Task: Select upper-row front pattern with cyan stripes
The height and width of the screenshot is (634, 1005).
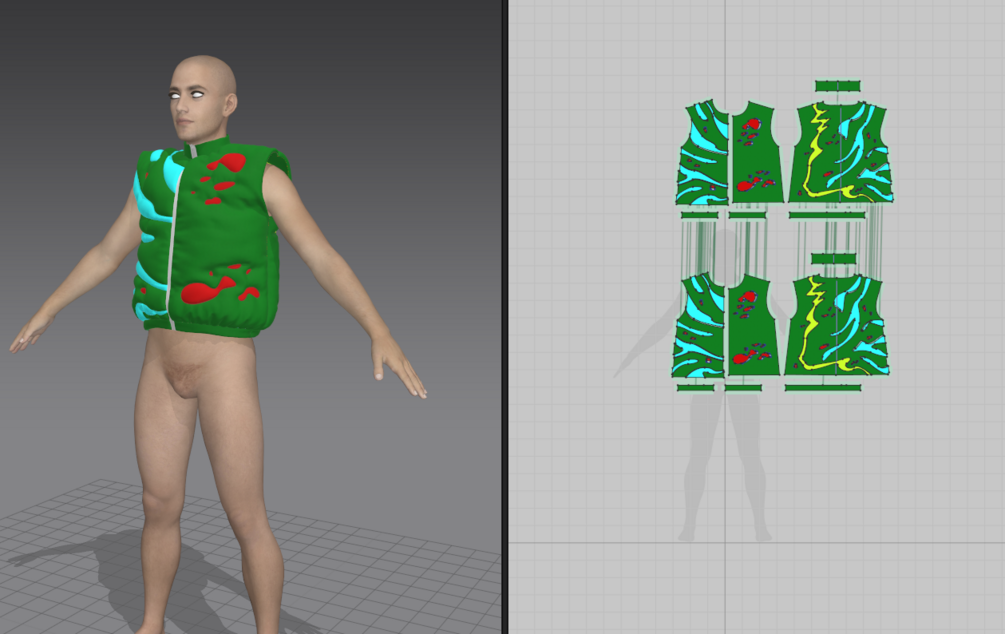Action: [x=703, y=153]
